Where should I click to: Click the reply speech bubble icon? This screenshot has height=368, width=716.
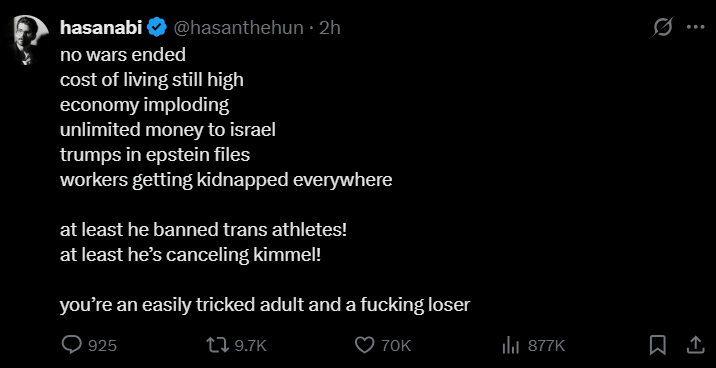pyautogui.click(x=71, y=345)
